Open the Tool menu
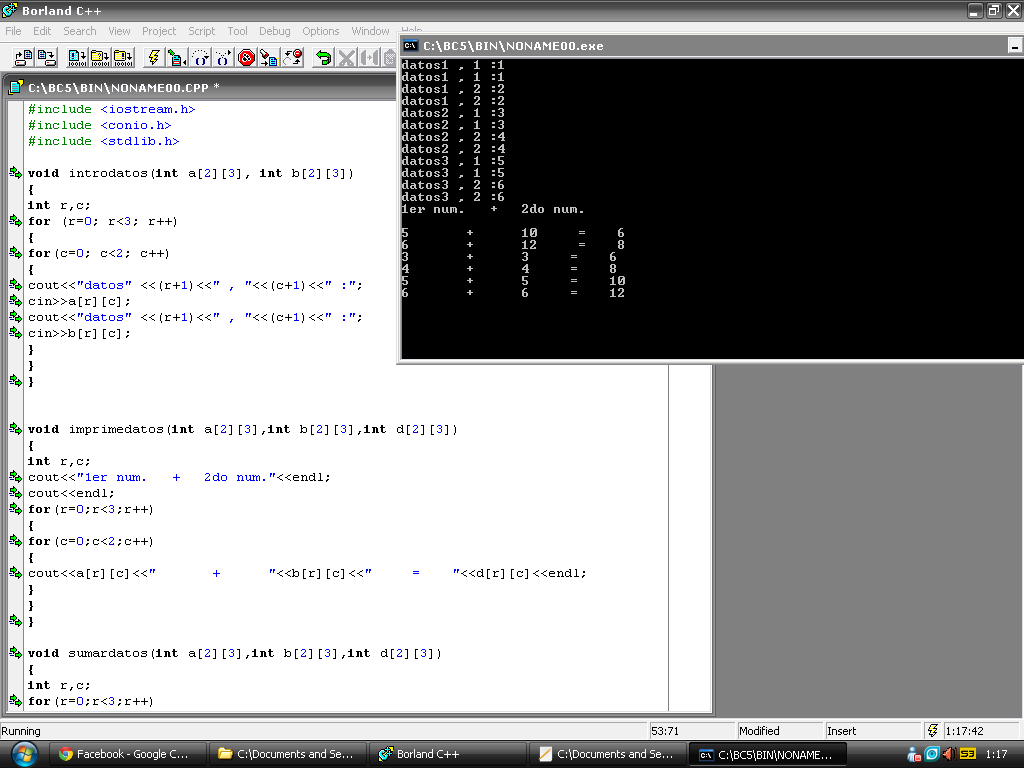Image resolution: width=1024 pixels, height=768 pixels. pyautogui.click(x=237, y=31)
